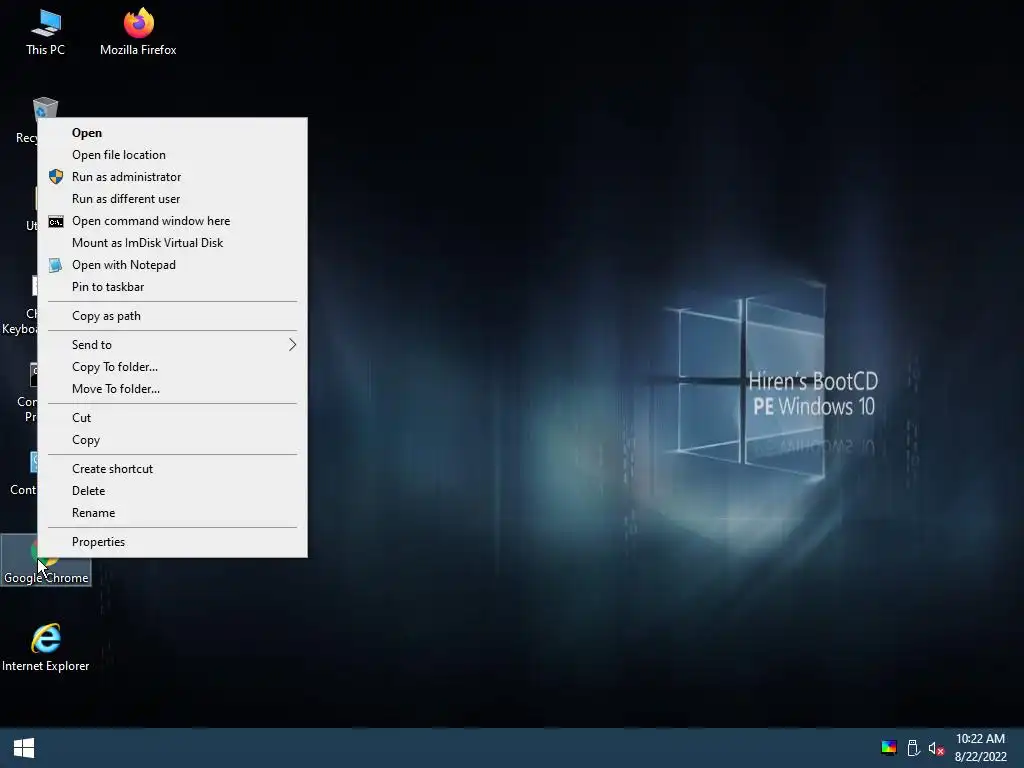Click the USB safely remove tray icon
Viewport: 1024px width, 768px height.
(x=913, y=748)
